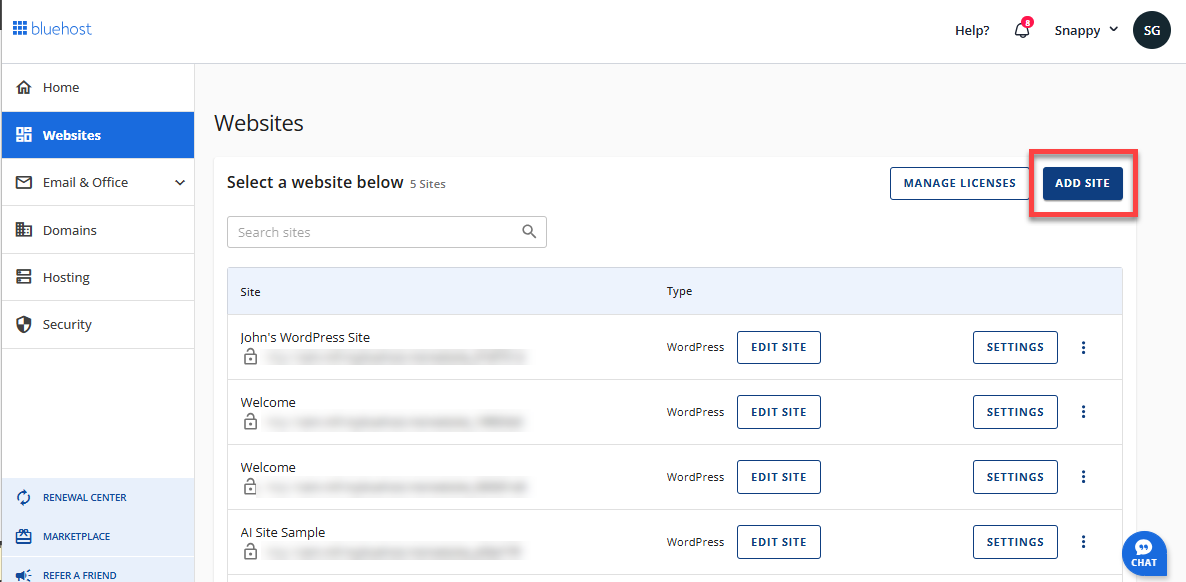Click the Marketplace icon
Image resolution: width=1186 pixels, height=582 pixels.
pos(23,537)
